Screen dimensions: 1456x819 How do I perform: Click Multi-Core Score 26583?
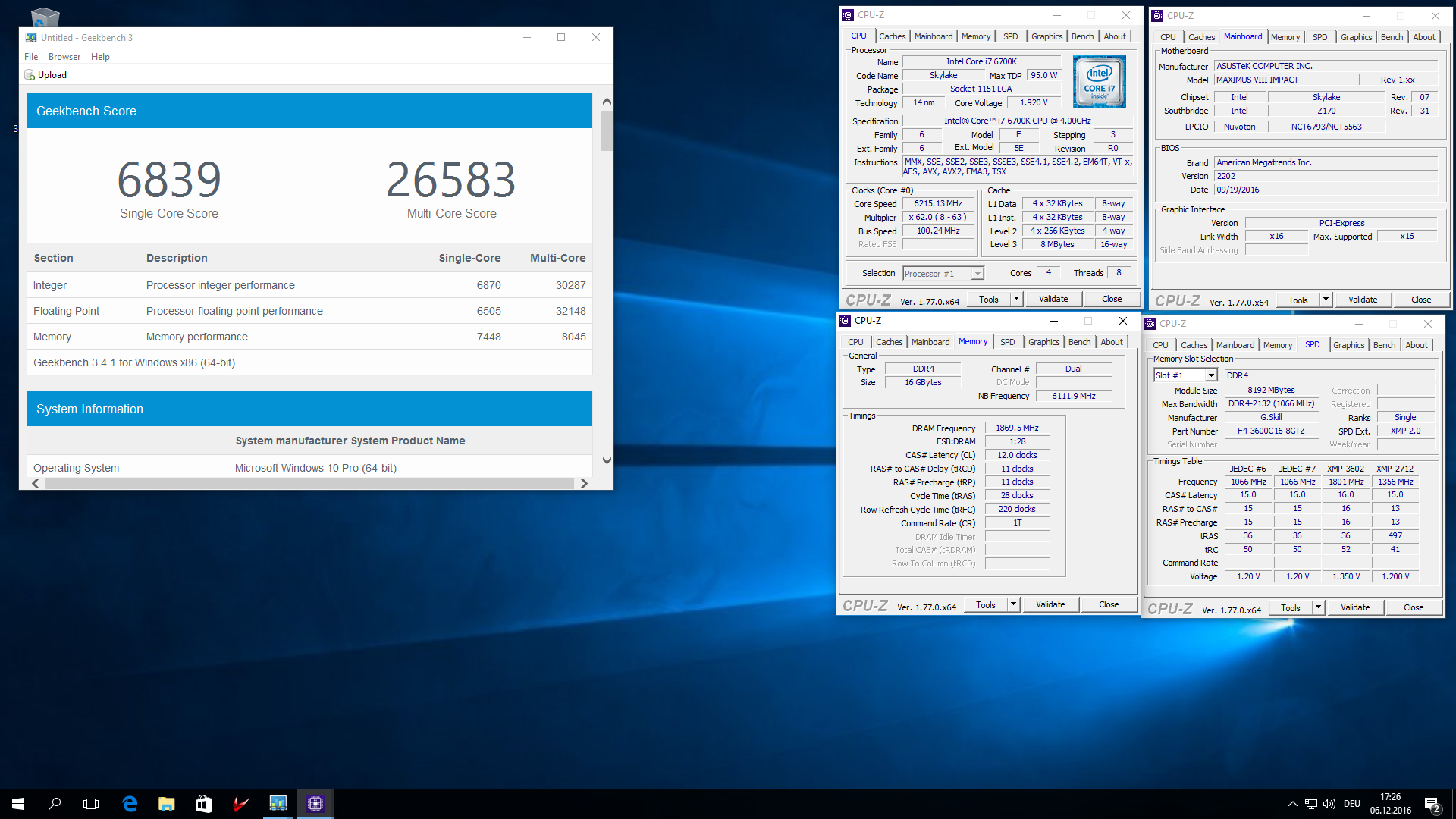451,180
